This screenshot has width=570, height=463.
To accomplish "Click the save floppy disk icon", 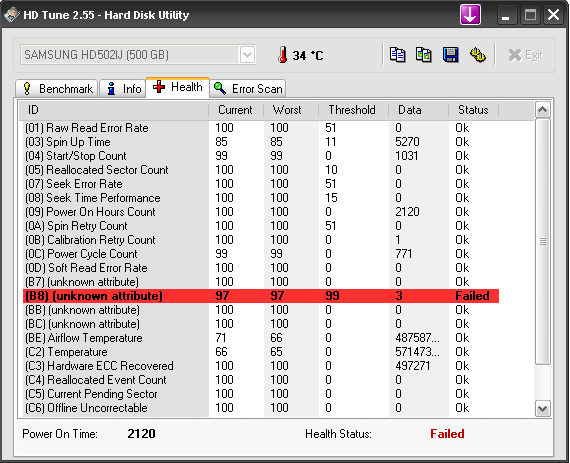I will (x=451, y=55).
